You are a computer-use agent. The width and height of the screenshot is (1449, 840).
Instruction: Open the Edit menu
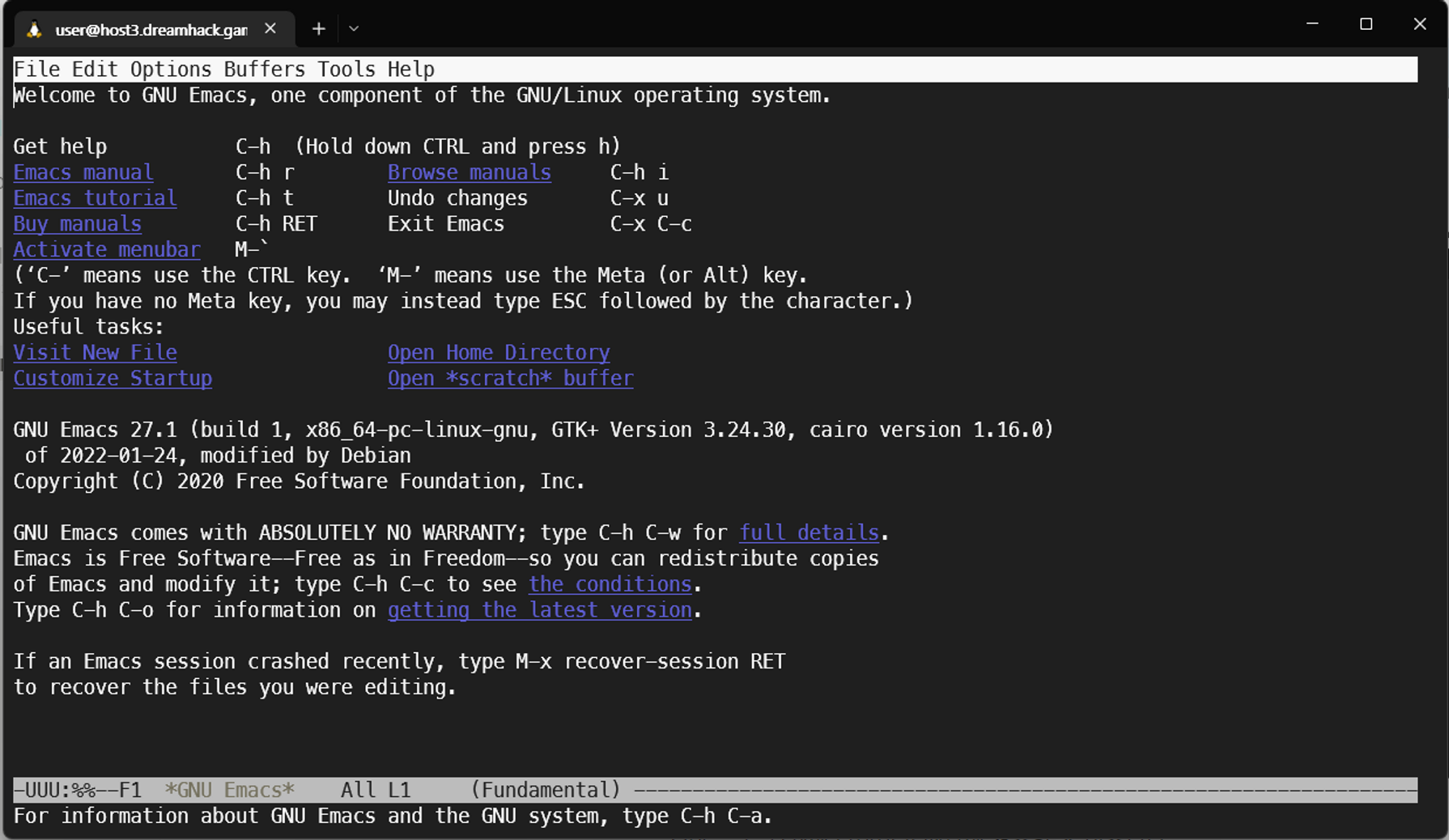point(95,70)
